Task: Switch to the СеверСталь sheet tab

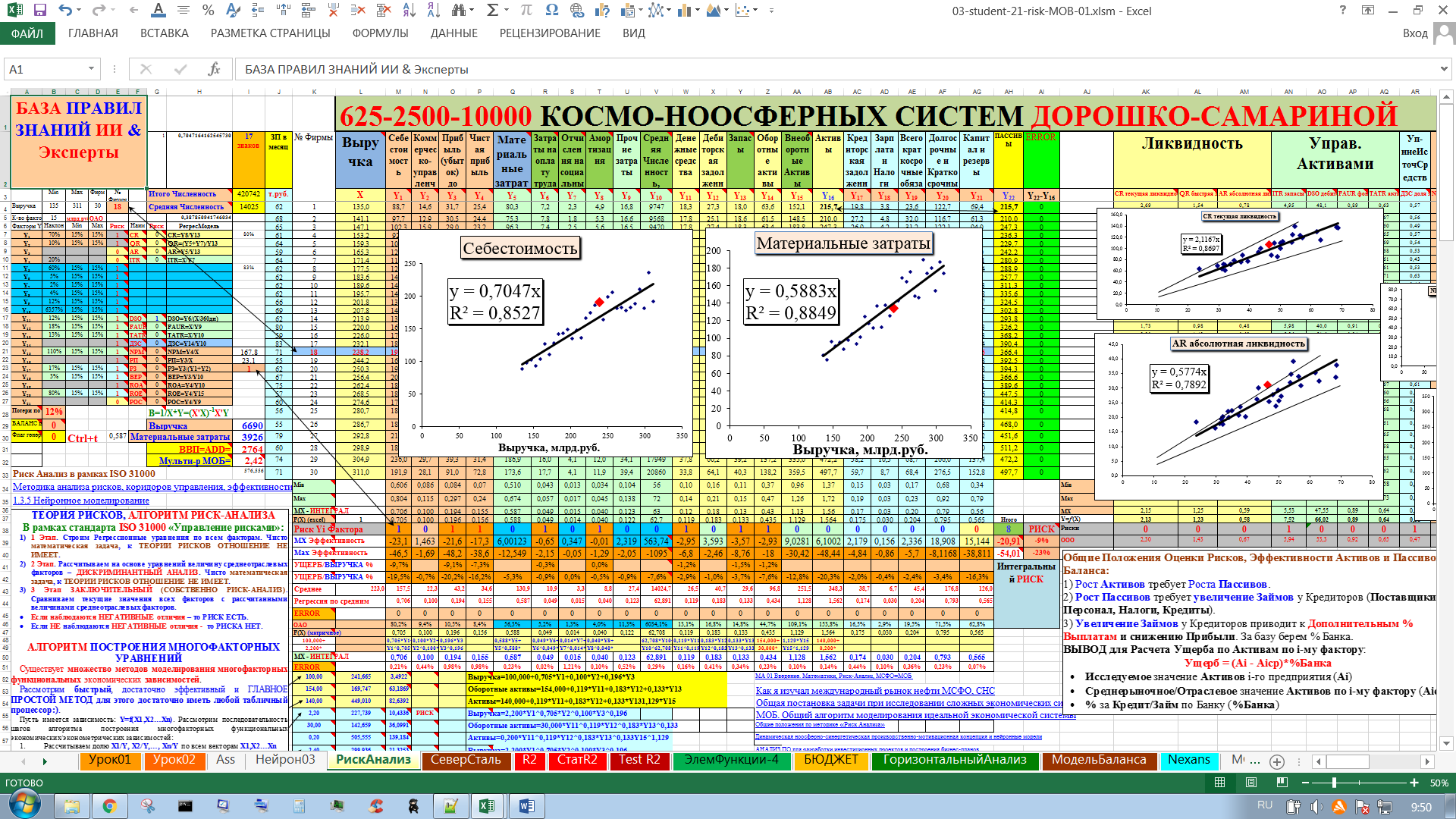Action: tap(466, 760)
